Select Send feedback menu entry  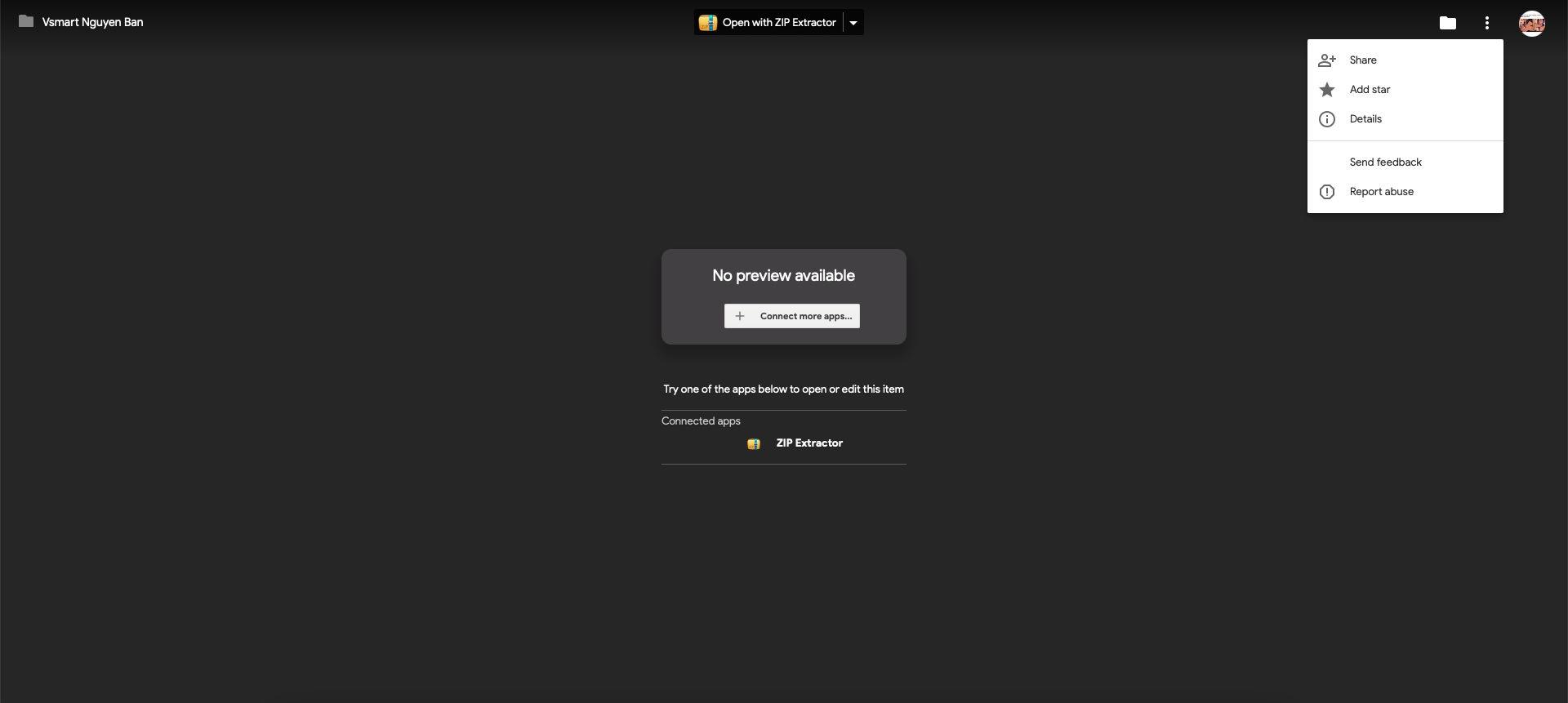pyautogui.click(x=1385, y=162)
